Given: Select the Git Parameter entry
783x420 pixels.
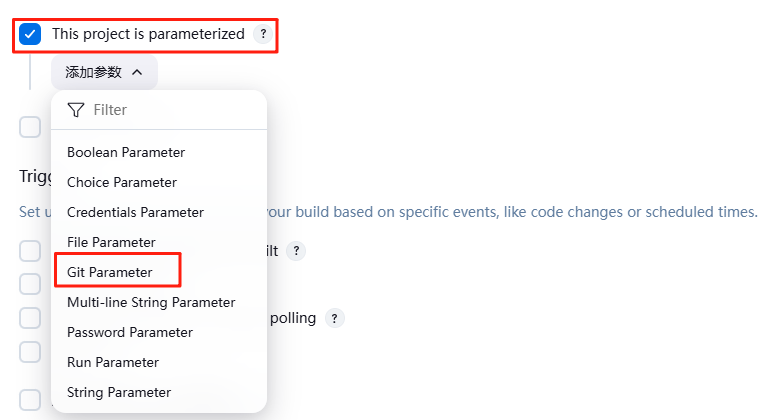Looking at the screenshot, I should pos(110,272).
